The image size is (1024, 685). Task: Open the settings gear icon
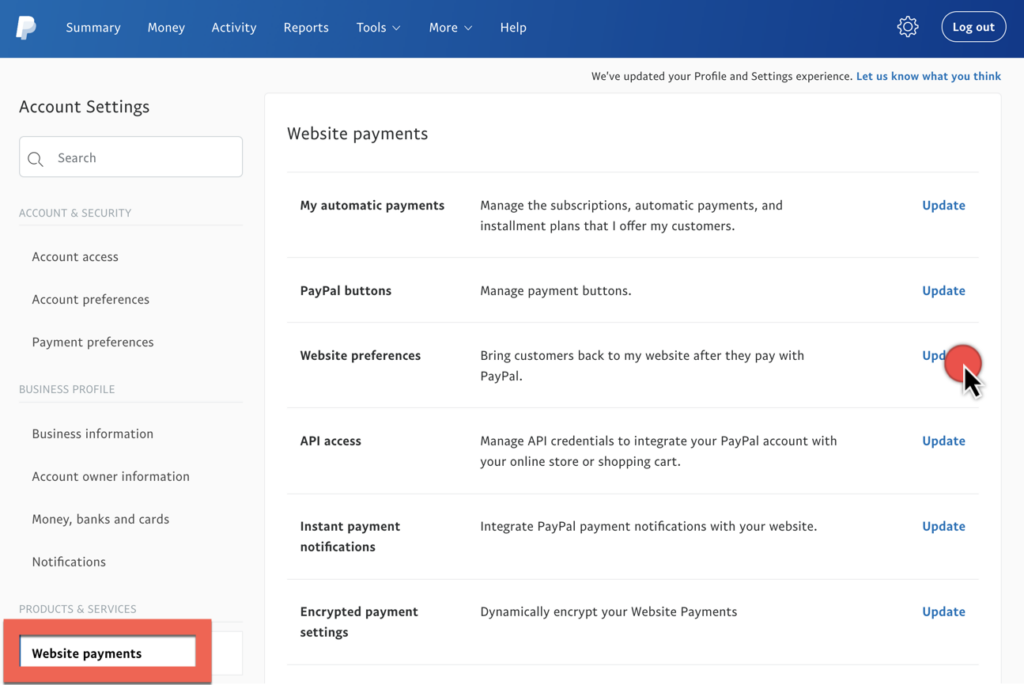pos(907,27)
